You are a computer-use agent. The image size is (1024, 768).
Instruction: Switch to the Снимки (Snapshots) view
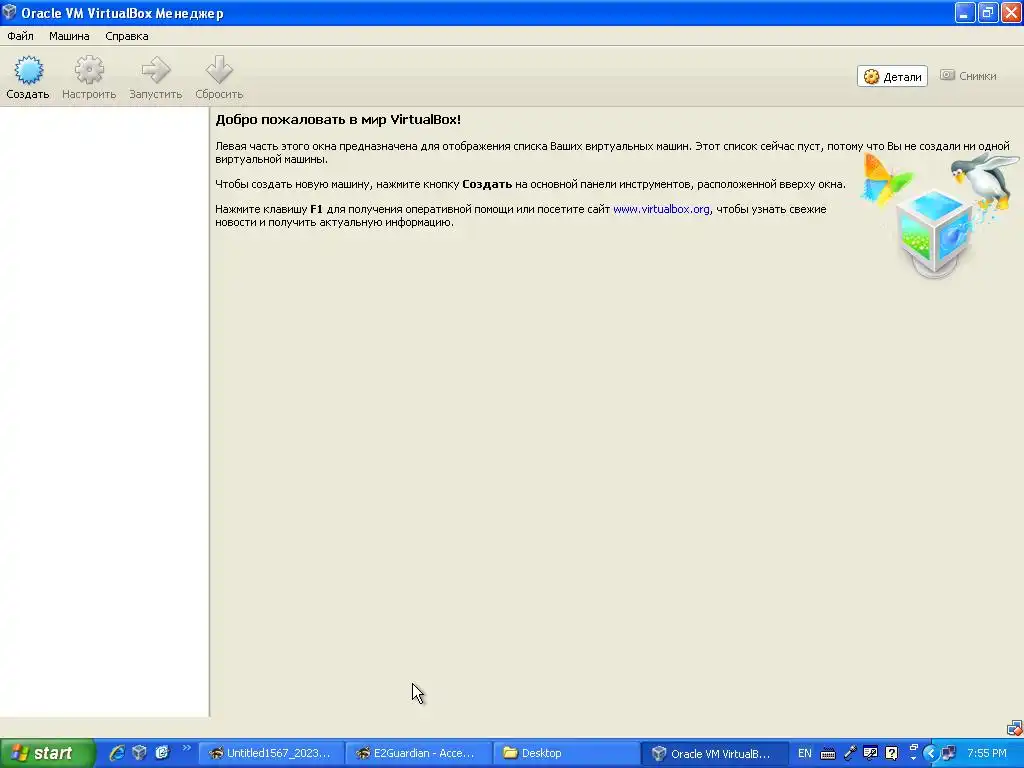pyautogui.click(x=968, y=76)
